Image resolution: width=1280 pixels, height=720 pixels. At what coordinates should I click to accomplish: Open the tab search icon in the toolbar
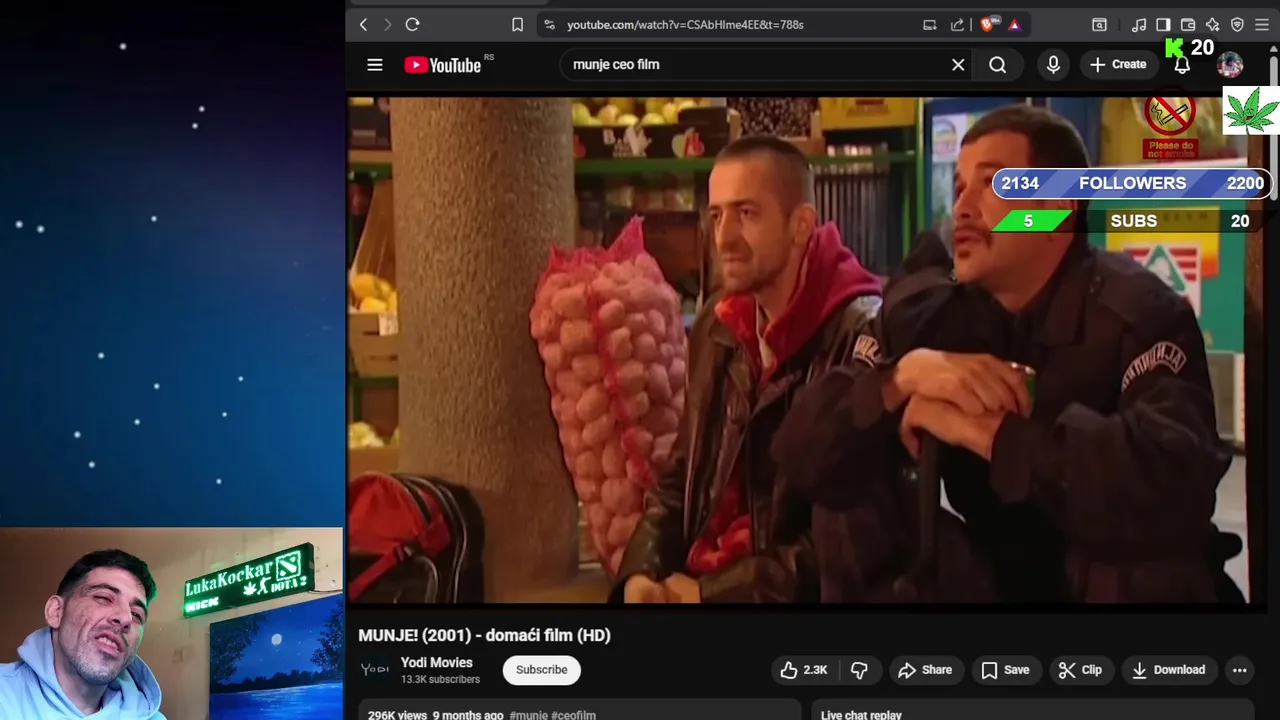click(x=1099, y=25)
